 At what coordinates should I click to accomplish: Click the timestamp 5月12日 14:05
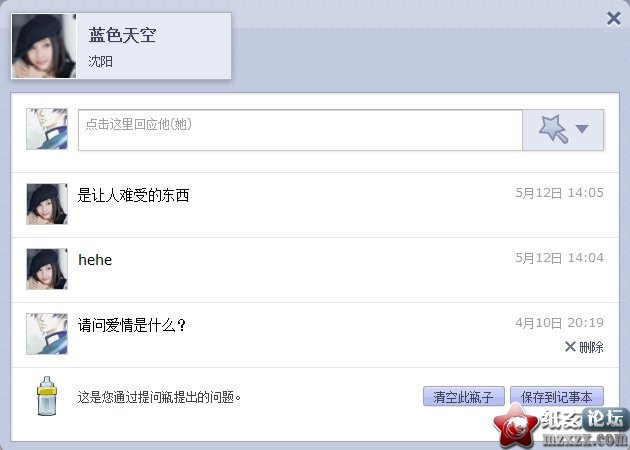[x=560, y=193]
